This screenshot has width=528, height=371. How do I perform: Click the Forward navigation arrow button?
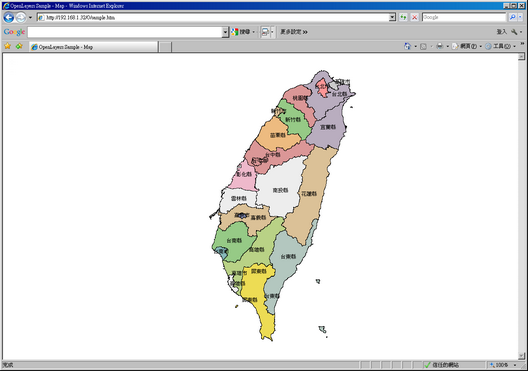tap(21, 17)
